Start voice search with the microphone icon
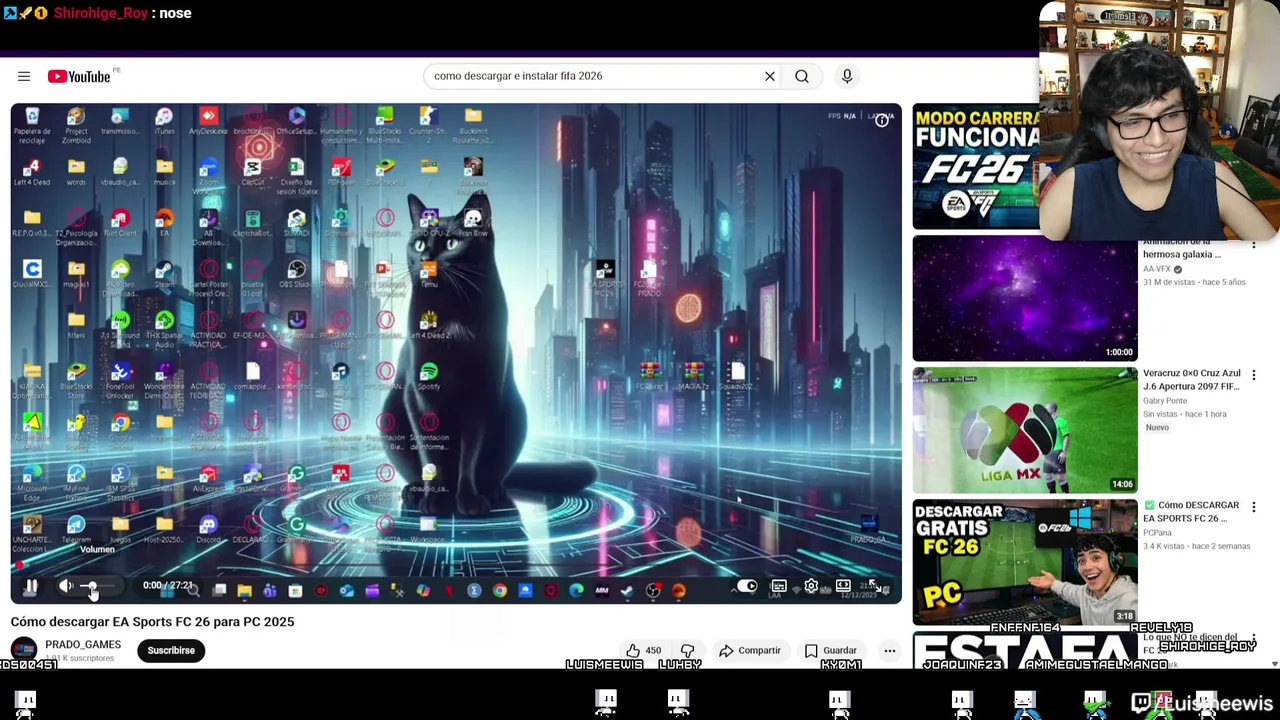 847,76
